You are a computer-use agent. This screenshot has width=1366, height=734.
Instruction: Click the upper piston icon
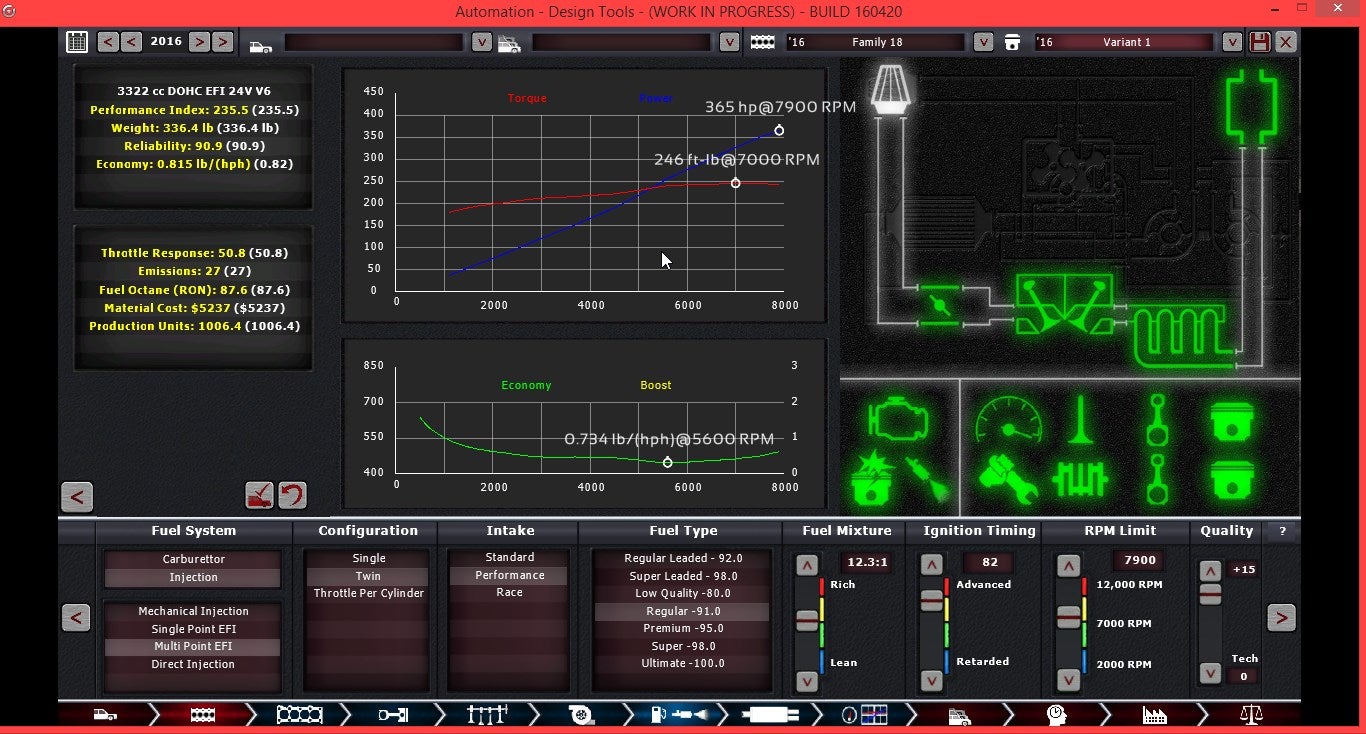pyautogui.click(x=1233, y=419)
